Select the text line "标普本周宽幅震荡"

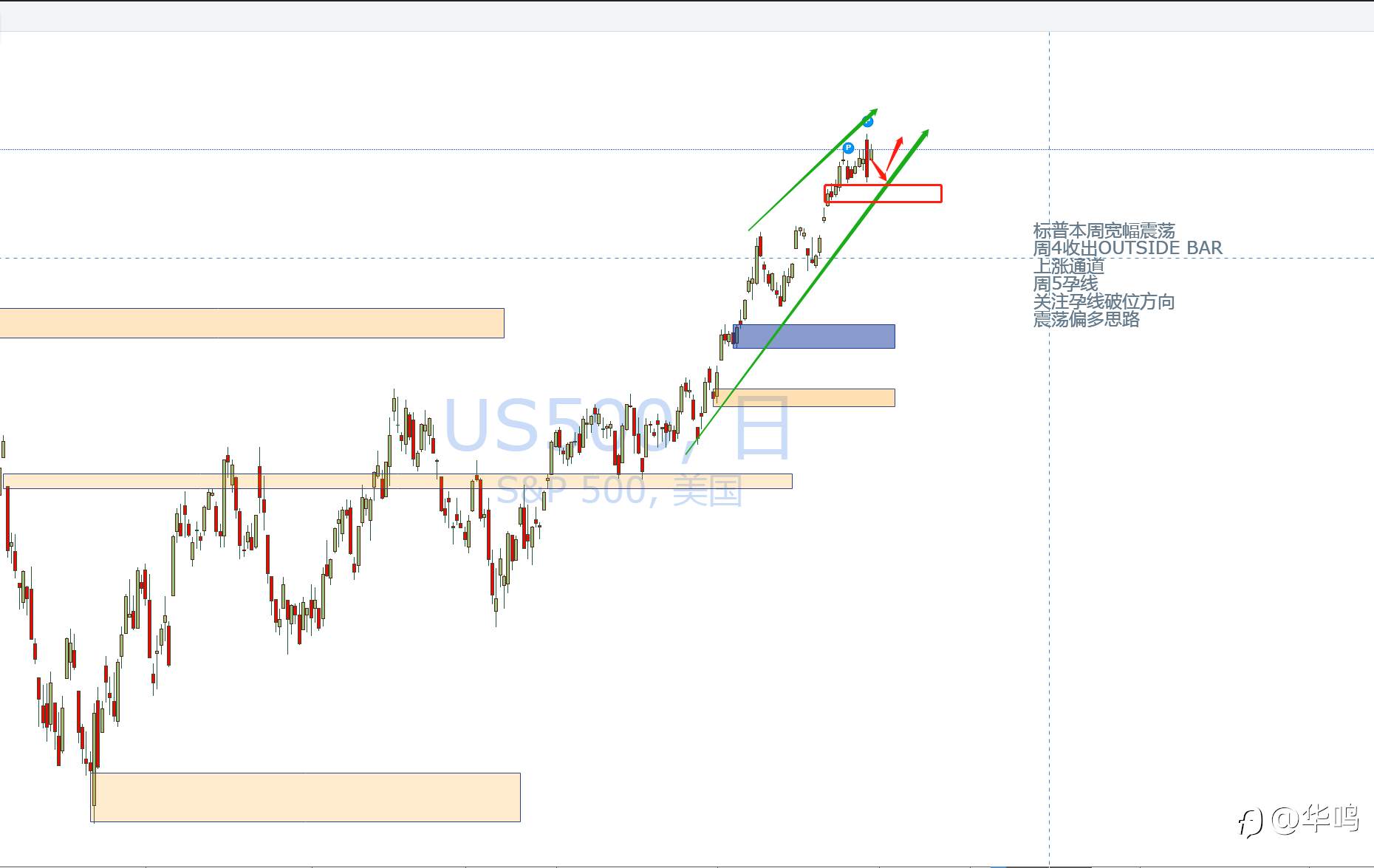click(x=1104, y=230)
